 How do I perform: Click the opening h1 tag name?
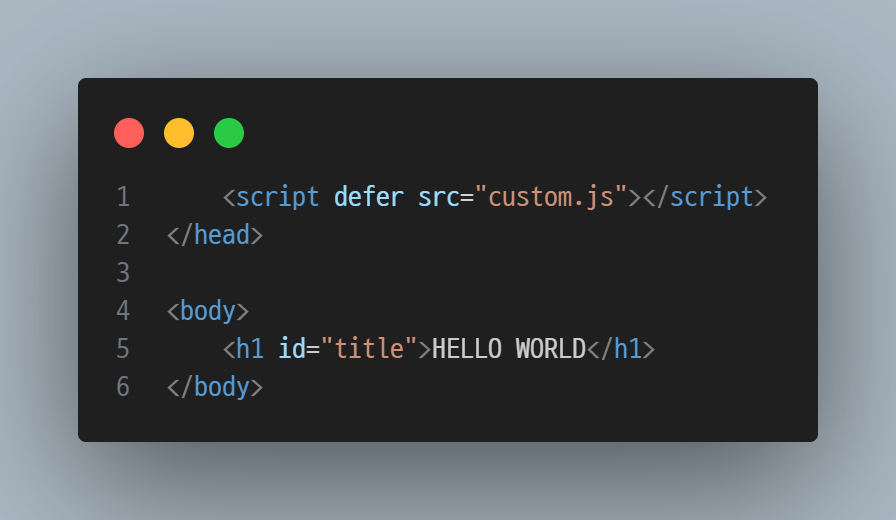tap(250, 349)
